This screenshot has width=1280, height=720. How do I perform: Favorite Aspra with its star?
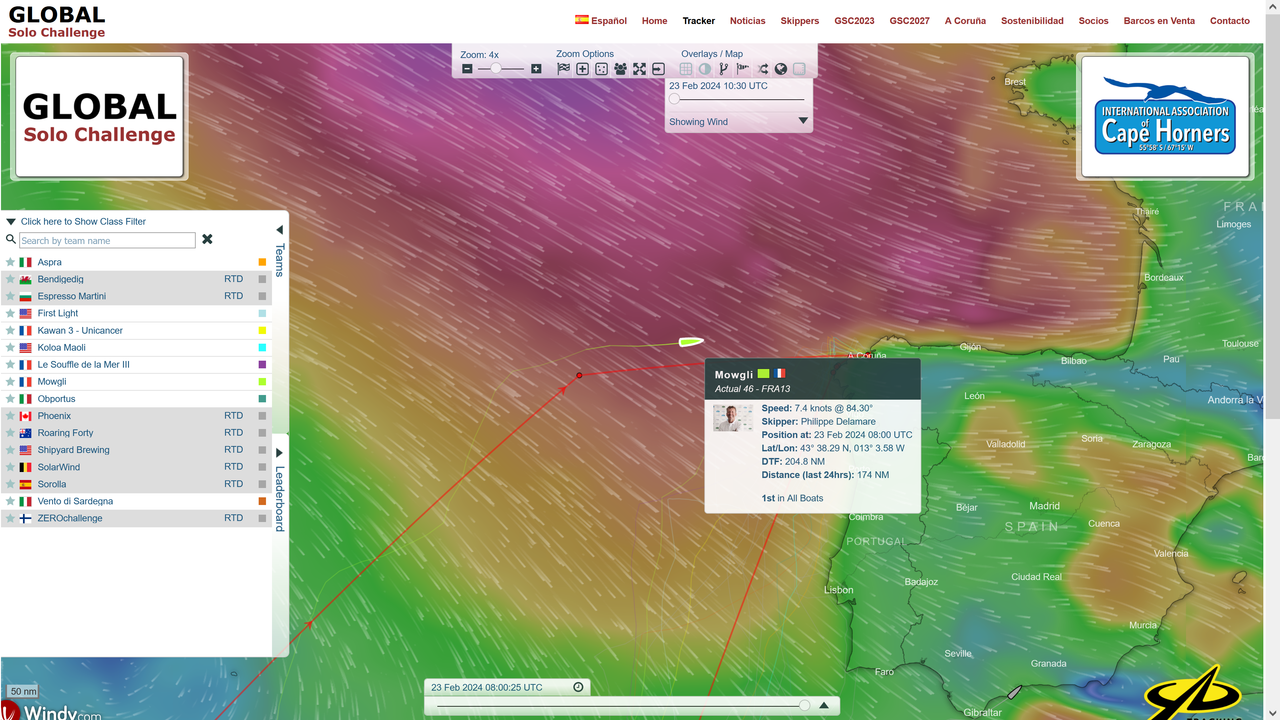coord(11,262)
